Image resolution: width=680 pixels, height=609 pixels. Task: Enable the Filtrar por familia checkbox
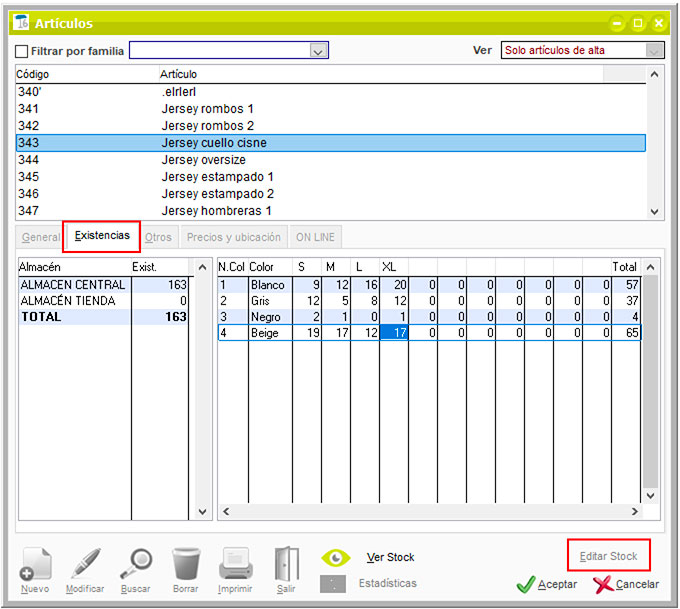(21, 51)
